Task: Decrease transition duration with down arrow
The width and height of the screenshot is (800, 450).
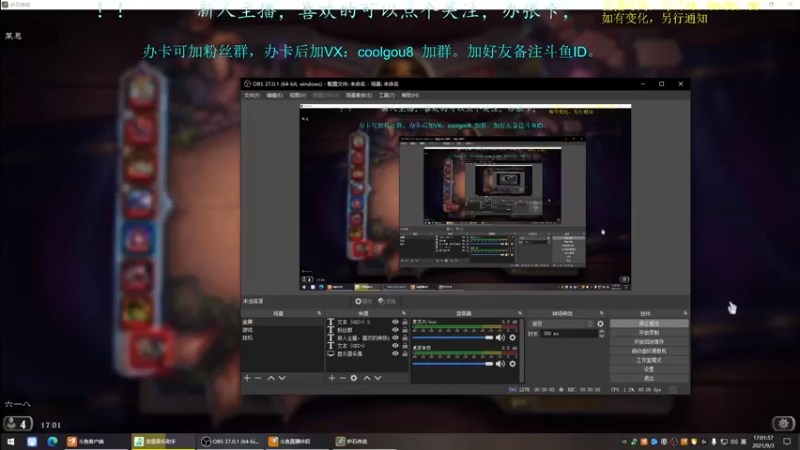Action: (x=602, y=336)
